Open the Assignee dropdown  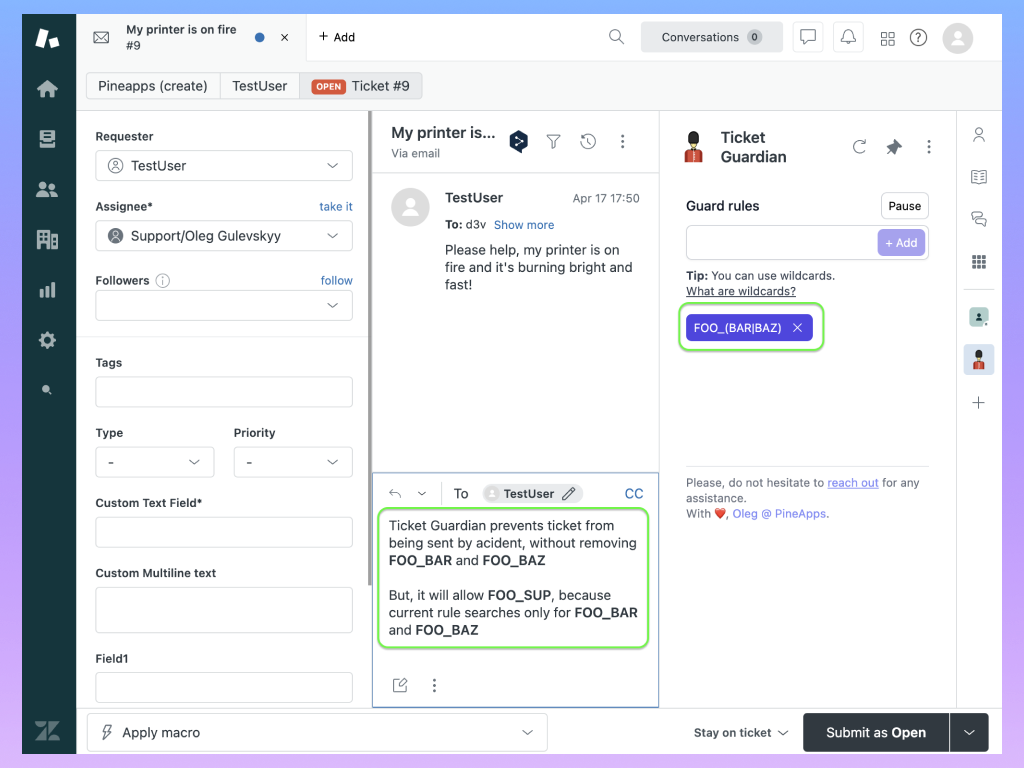(224, 236)
